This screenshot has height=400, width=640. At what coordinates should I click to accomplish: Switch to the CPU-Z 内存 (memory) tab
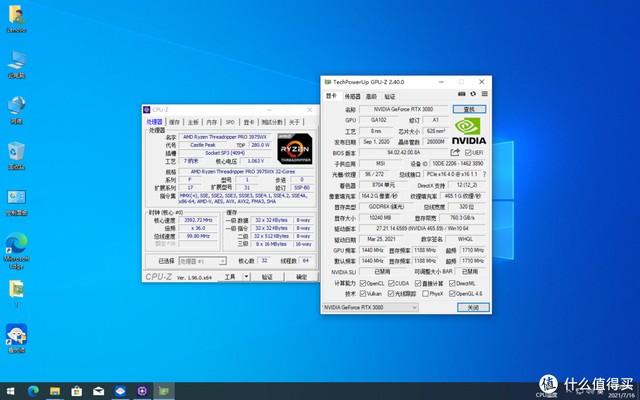(212, 122)
